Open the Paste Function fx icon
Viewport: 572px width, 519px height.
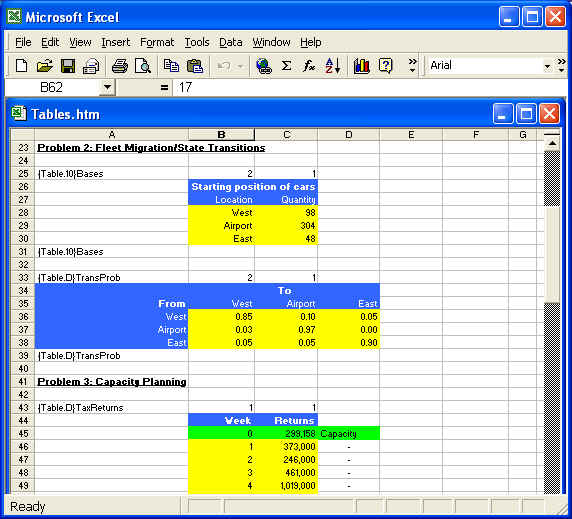(x=309, y=66)
